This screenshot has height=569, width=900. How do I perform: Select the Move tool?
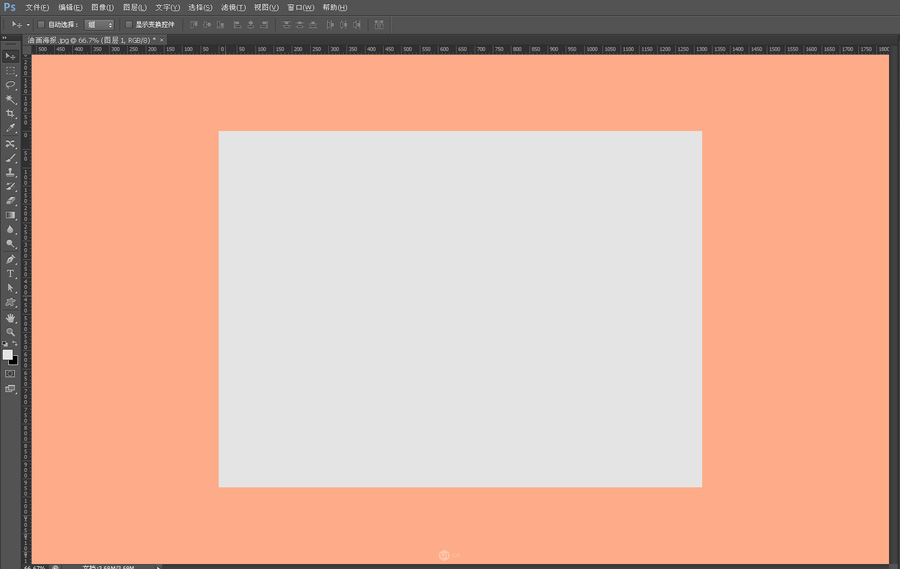pyautogui.click(x=10, y=56)
